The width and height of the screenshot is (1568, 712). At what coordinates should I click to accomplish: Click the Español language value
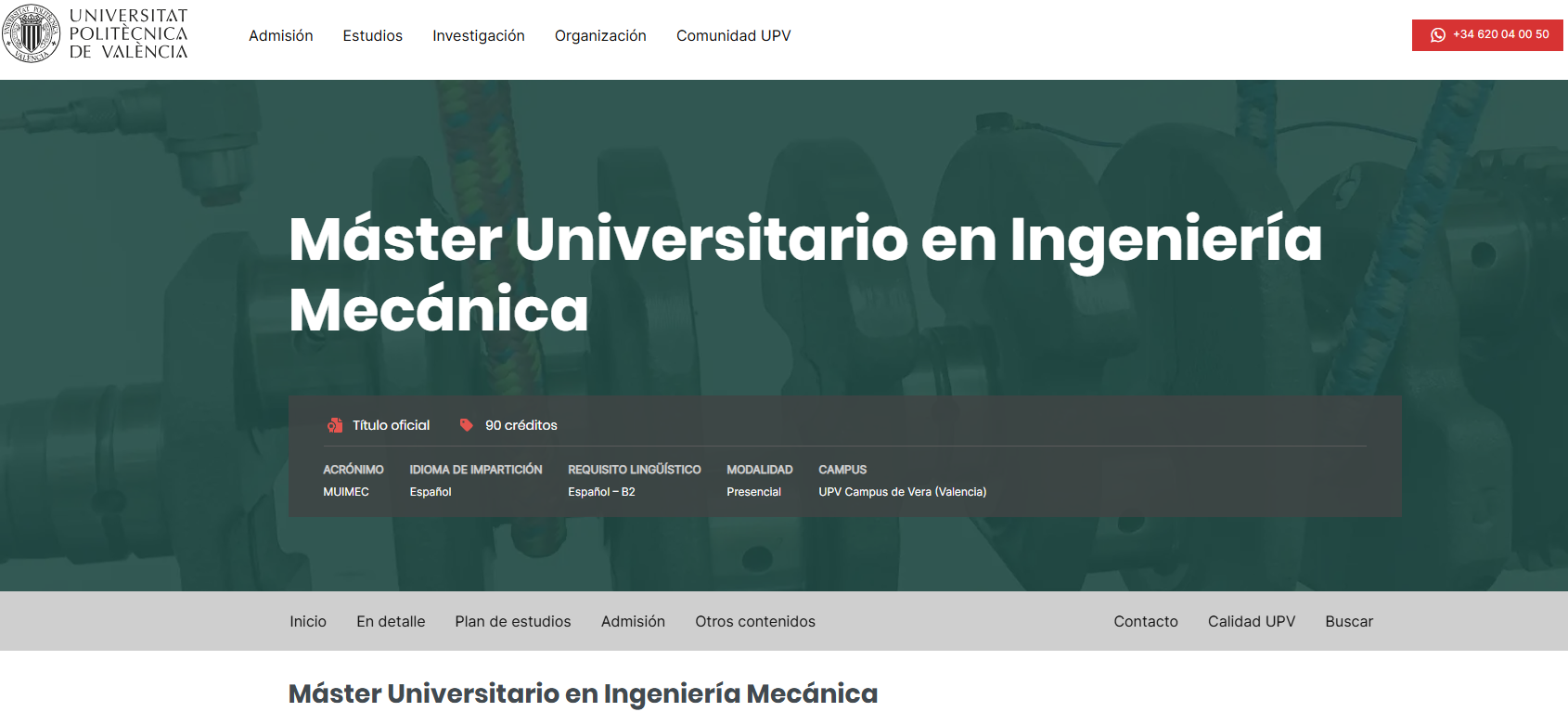[431, 492]
